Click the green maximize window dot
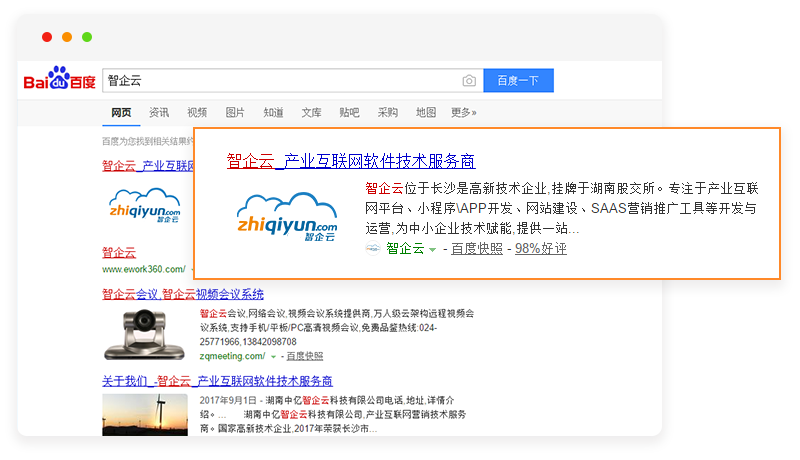Screen dimensions: 800x460 click(x=87, y=37)
